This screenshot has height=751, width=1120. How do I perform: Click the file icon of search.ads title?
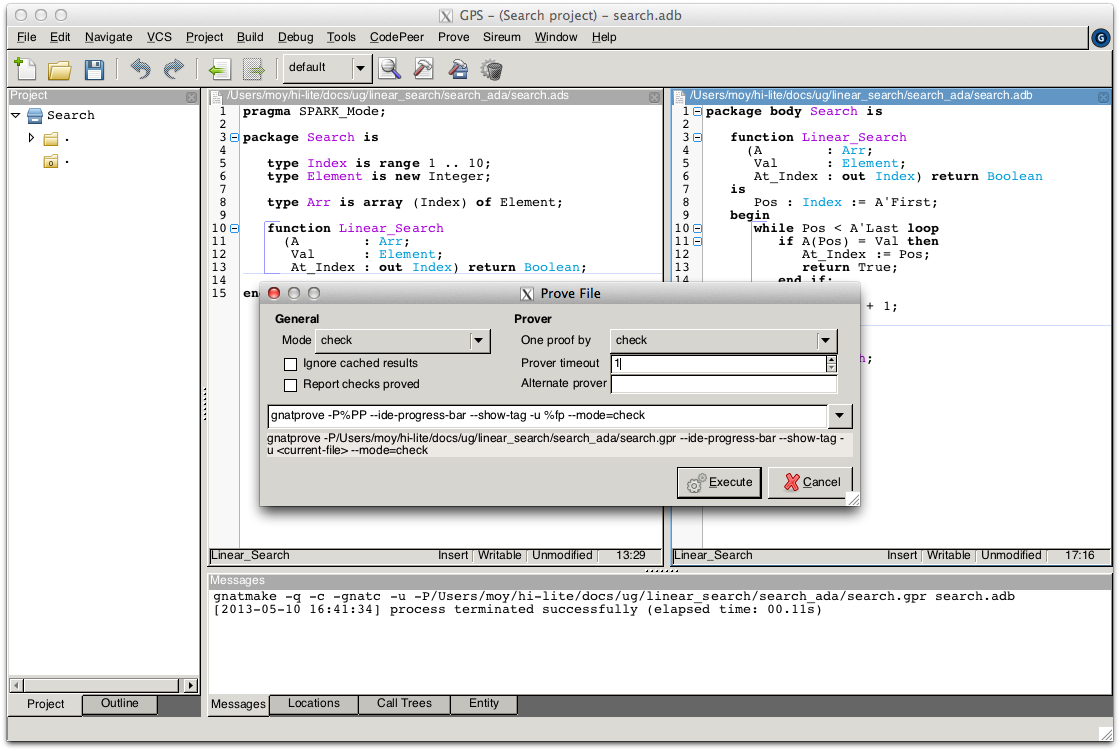[x=216, y=96]
